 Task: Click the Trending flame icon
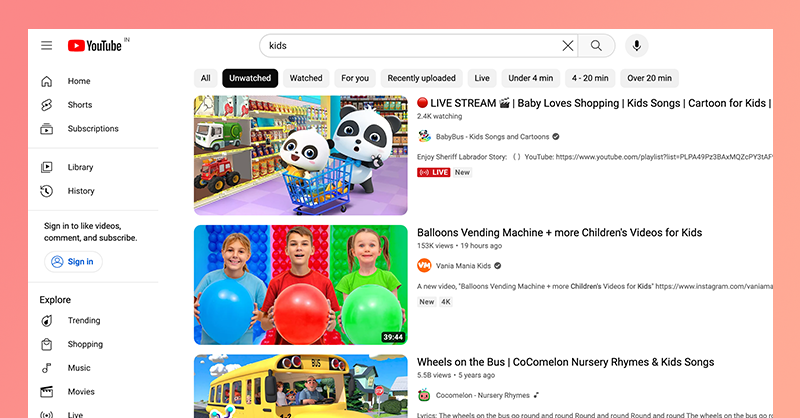(x=46, y=321)
